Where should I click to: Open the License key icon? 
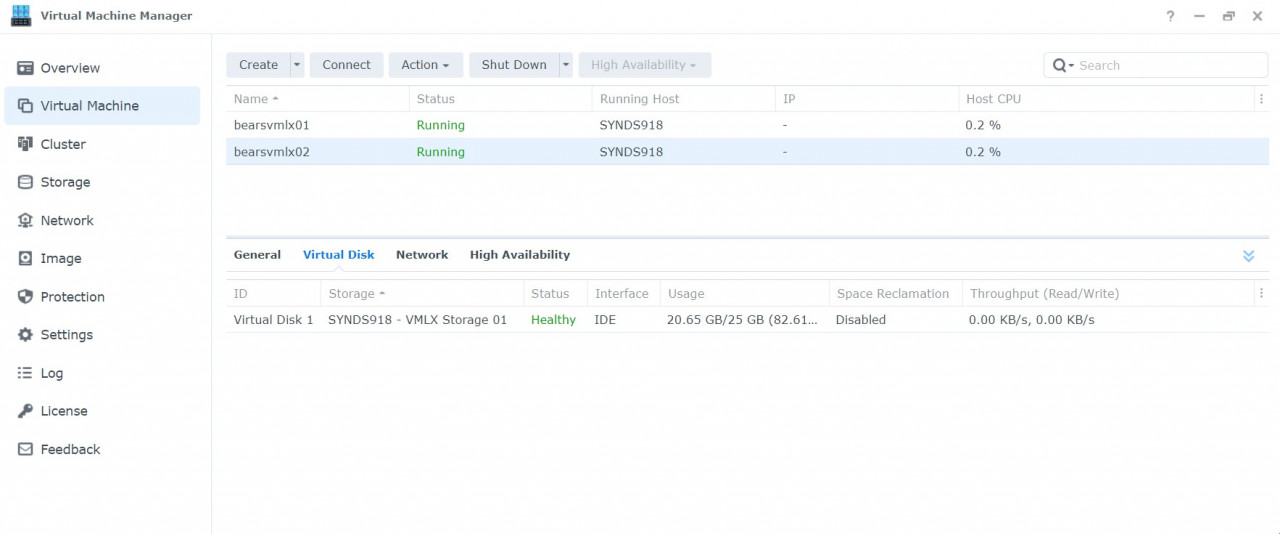pyautogui.click(x=25, y=411)
